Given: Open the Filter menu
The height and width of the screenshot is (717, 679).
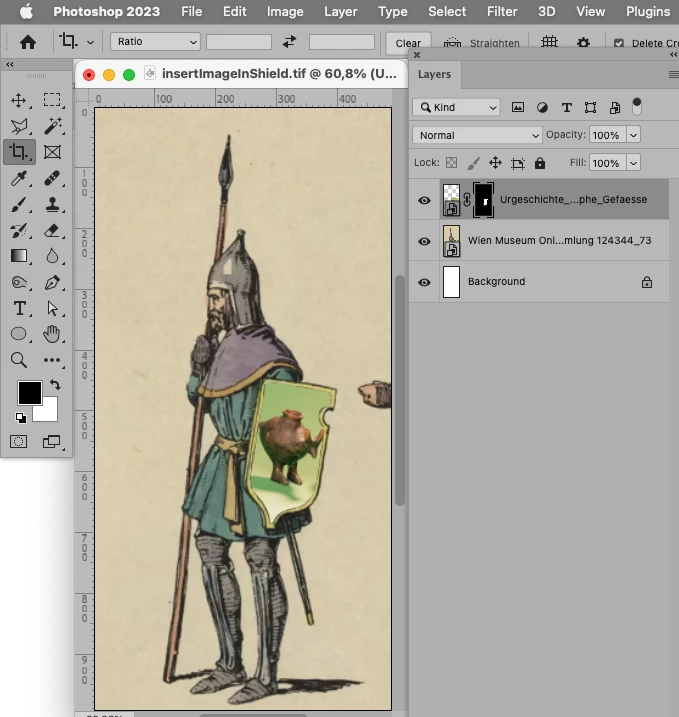Looking at the screenshot, I should tap(499, 11).
